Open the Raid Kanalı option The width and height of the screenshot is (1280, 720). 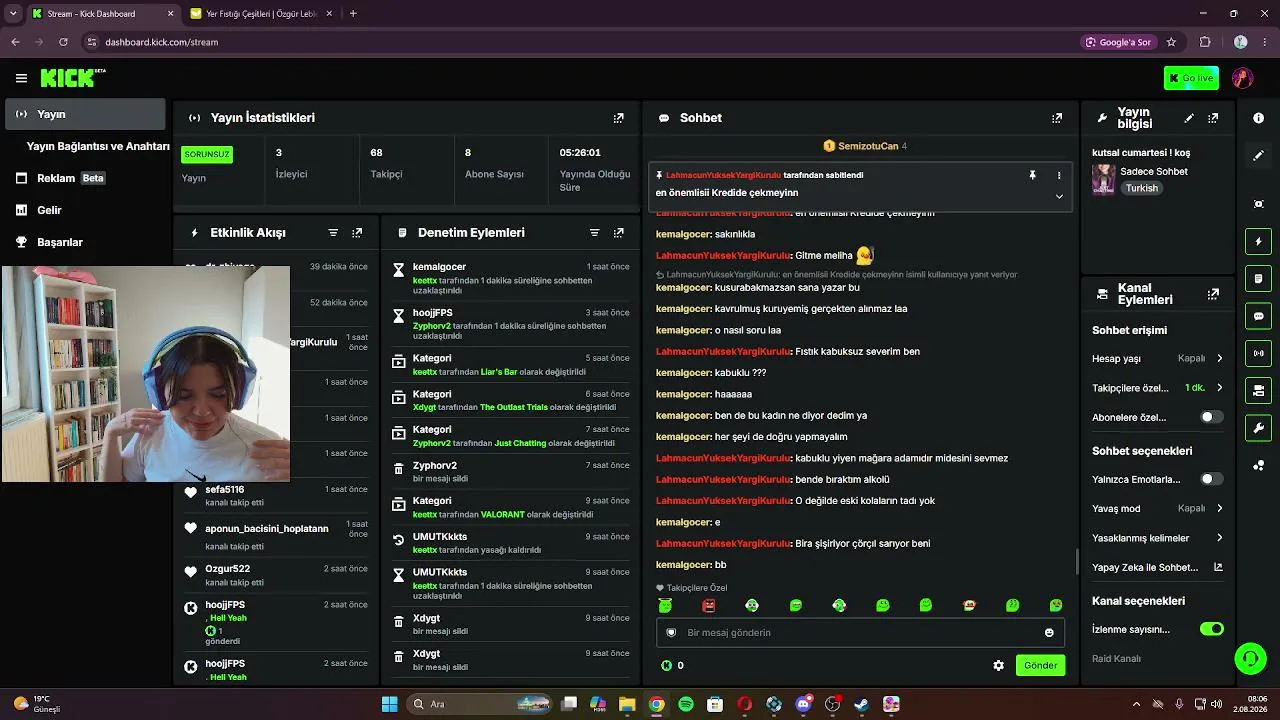point(1116,658)
